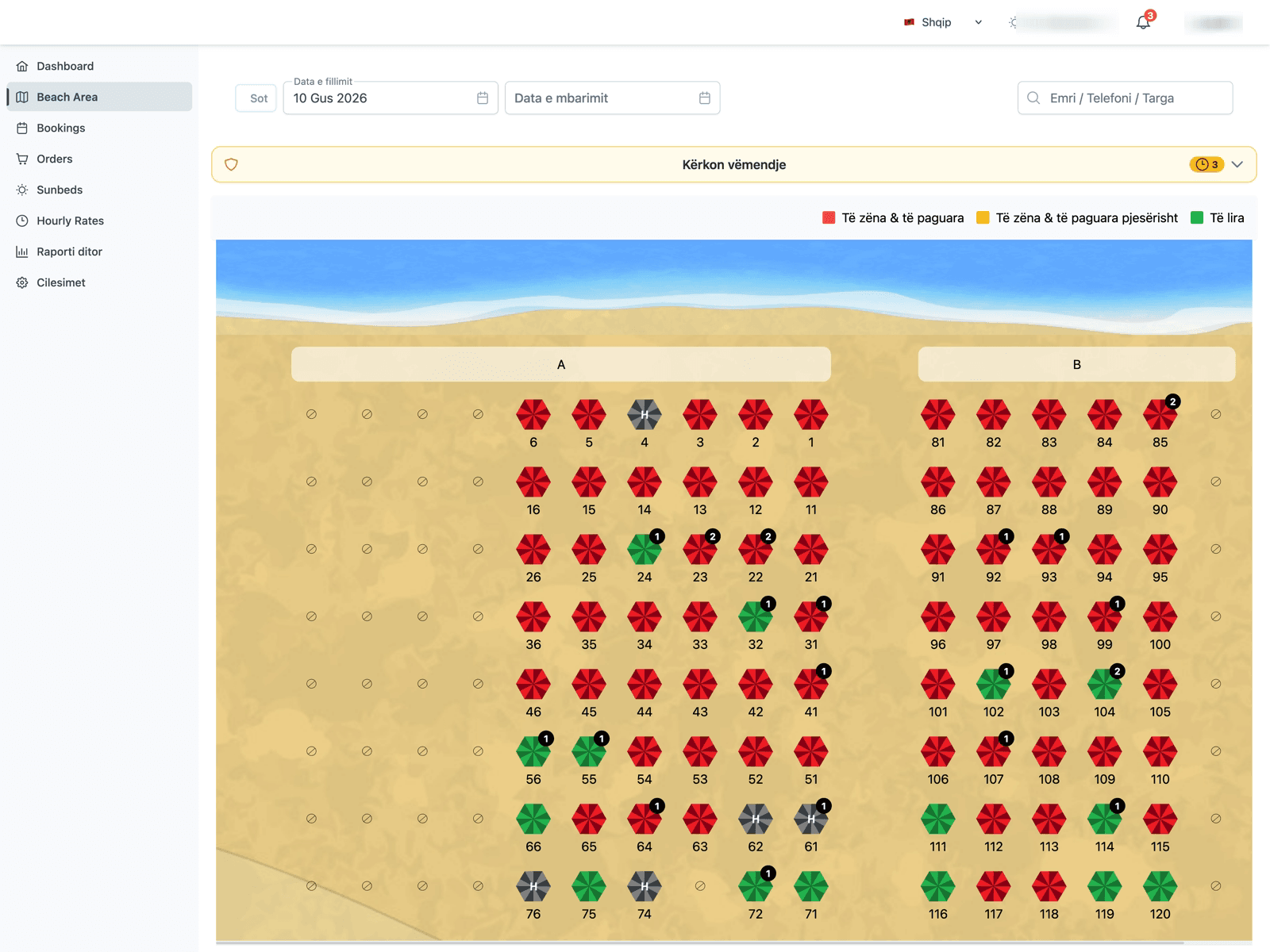Image resolution: width=1270 pixels, height=952 pixels.
Task: Select green umbrella 102
Action: point(994,685)
